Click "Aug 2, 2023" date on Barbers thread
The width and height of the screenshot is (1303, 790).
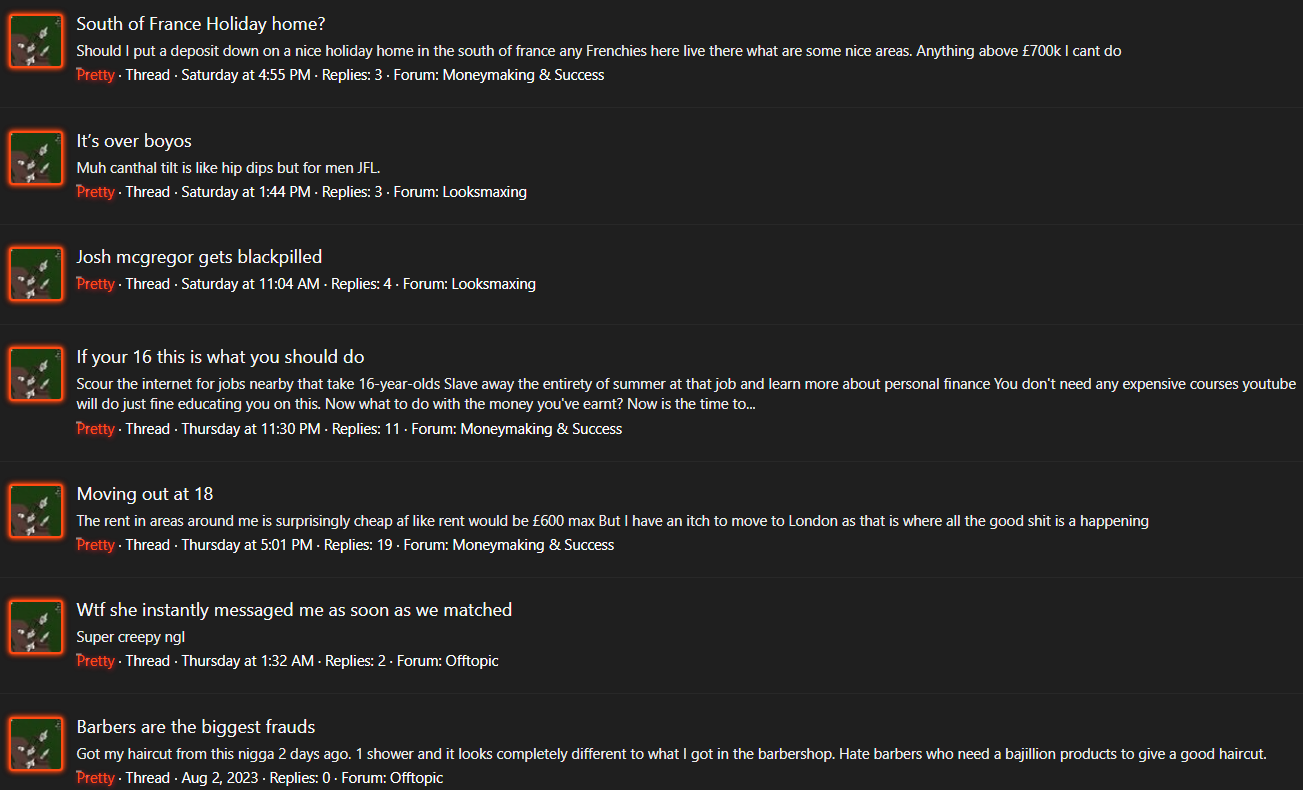(x=219, y=778)
